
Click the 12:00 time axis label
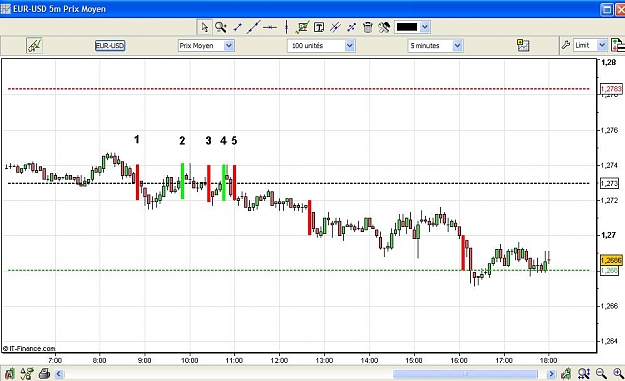279,361
